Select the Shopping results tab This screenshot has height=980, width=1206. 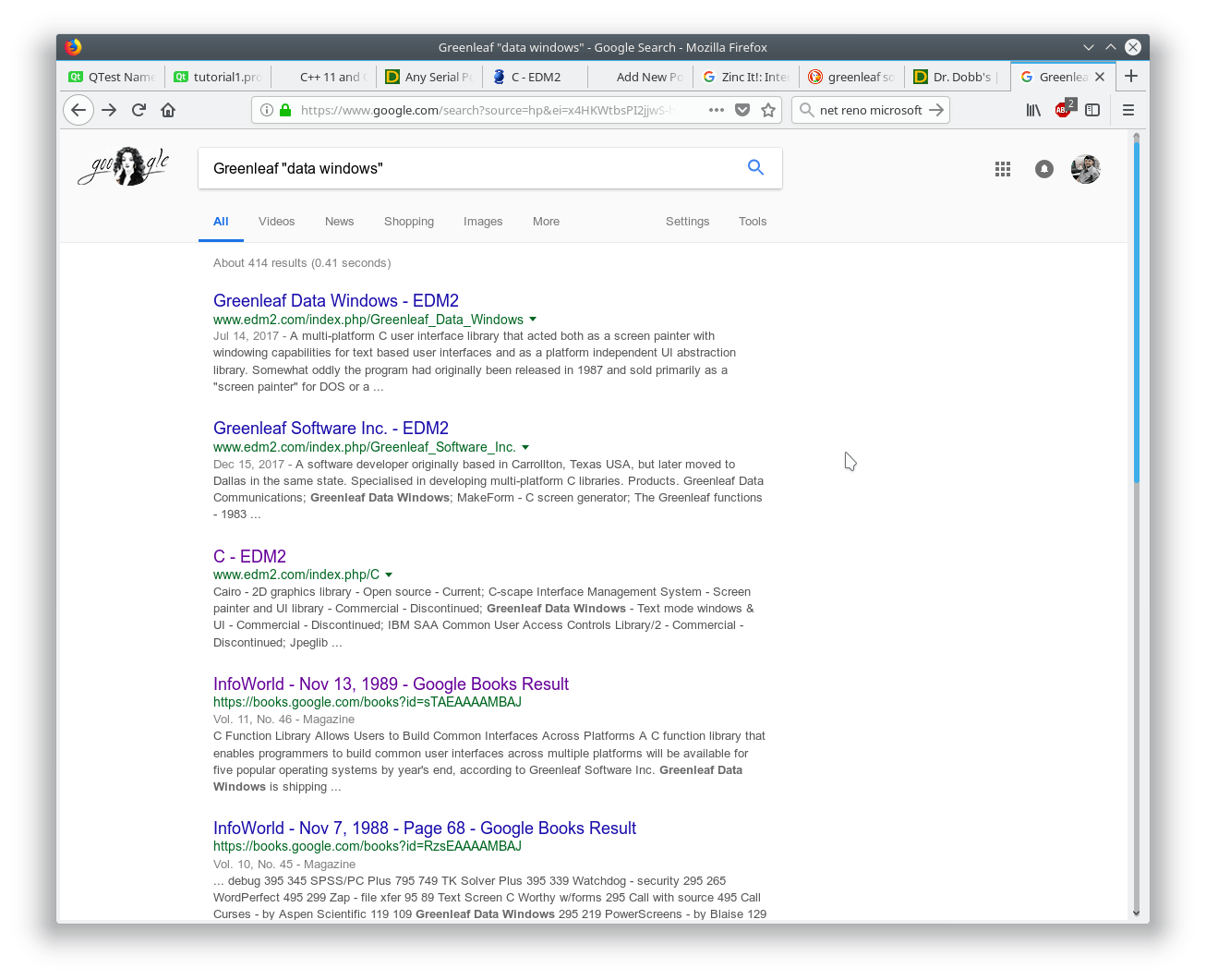coord(409,222)
